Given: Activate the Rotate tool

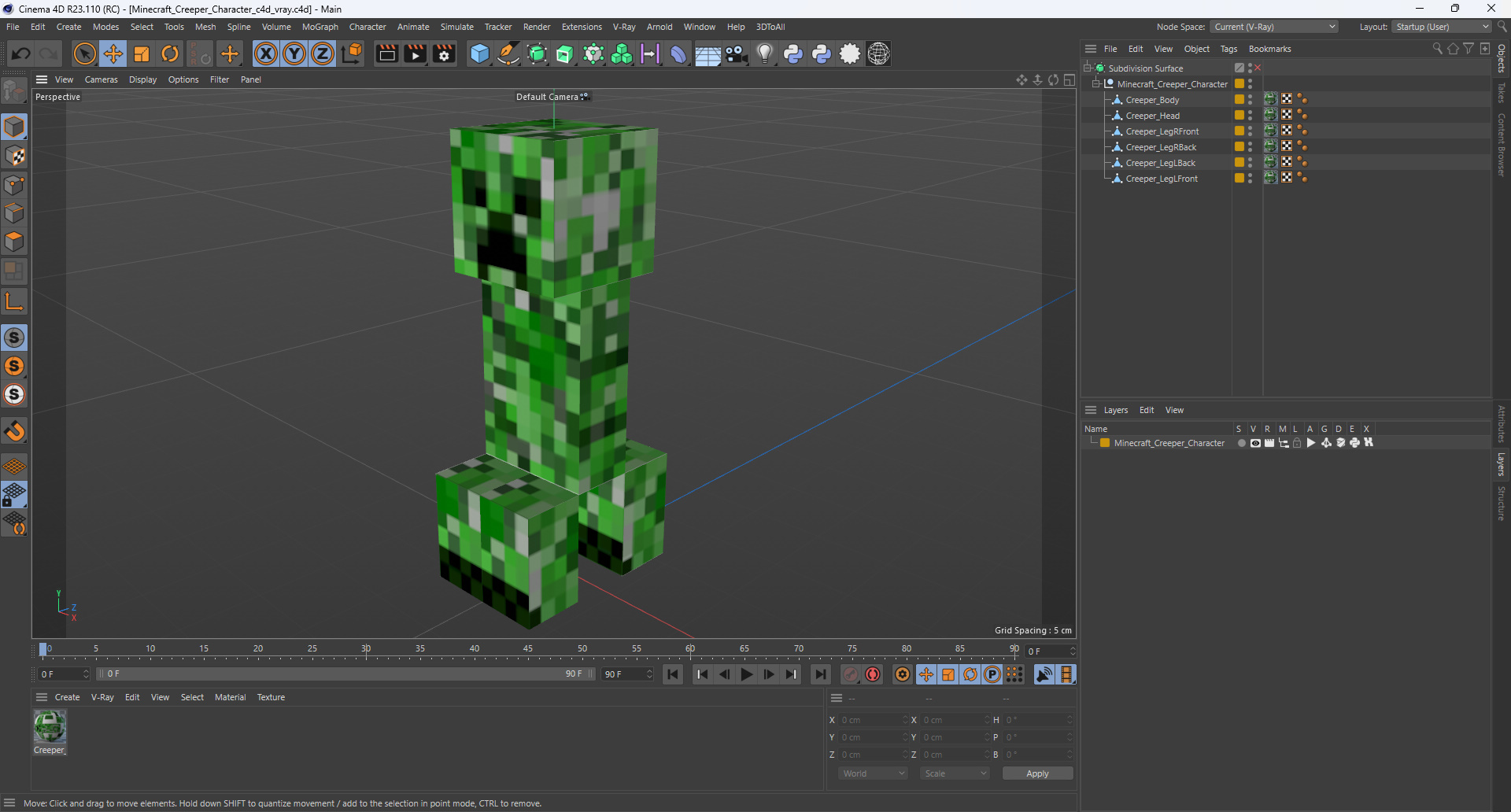Looking at the screenshot, I should point(170,54).
